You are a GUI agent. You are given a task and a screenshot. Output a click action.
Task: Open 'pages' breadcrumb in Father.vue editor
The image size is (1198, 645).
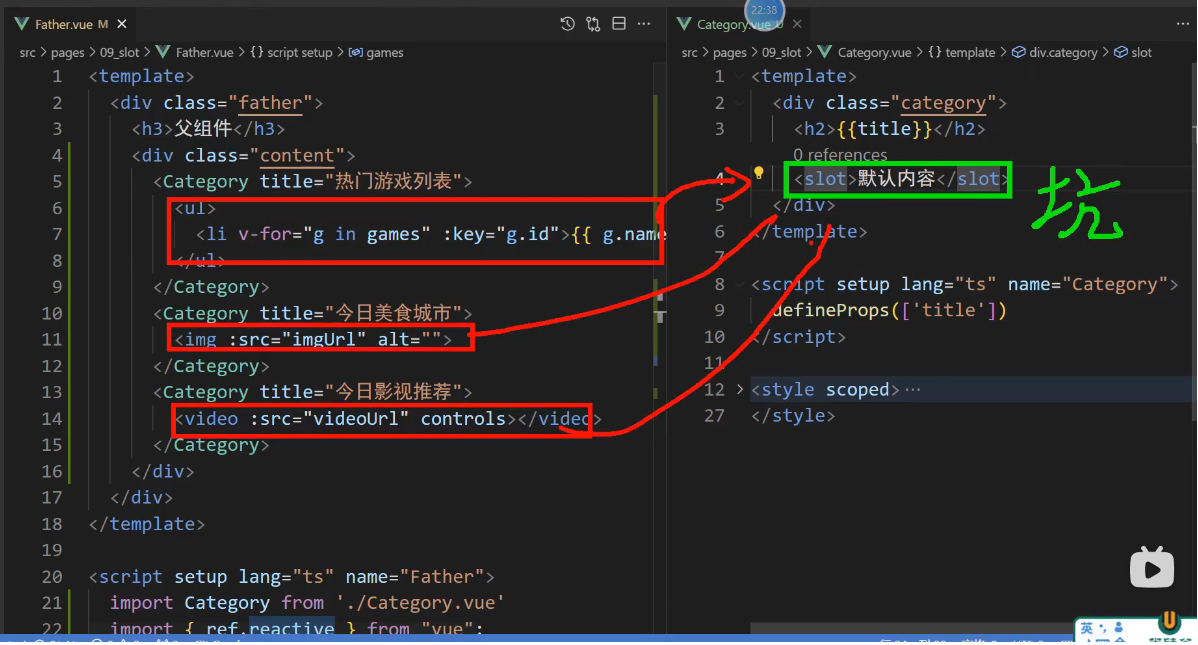coord(67,53)
